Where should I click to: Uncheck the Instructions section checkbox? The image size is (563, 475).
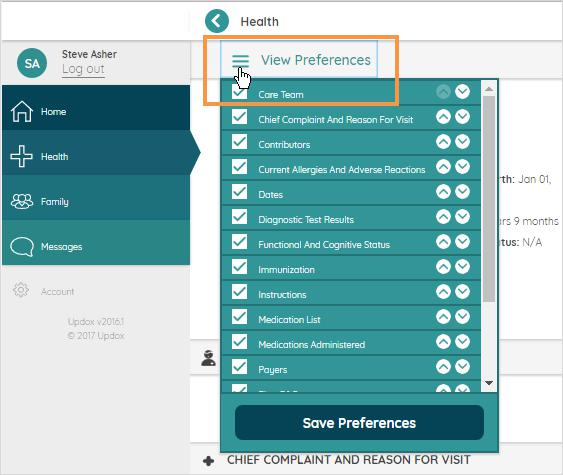tap(239, 292)
